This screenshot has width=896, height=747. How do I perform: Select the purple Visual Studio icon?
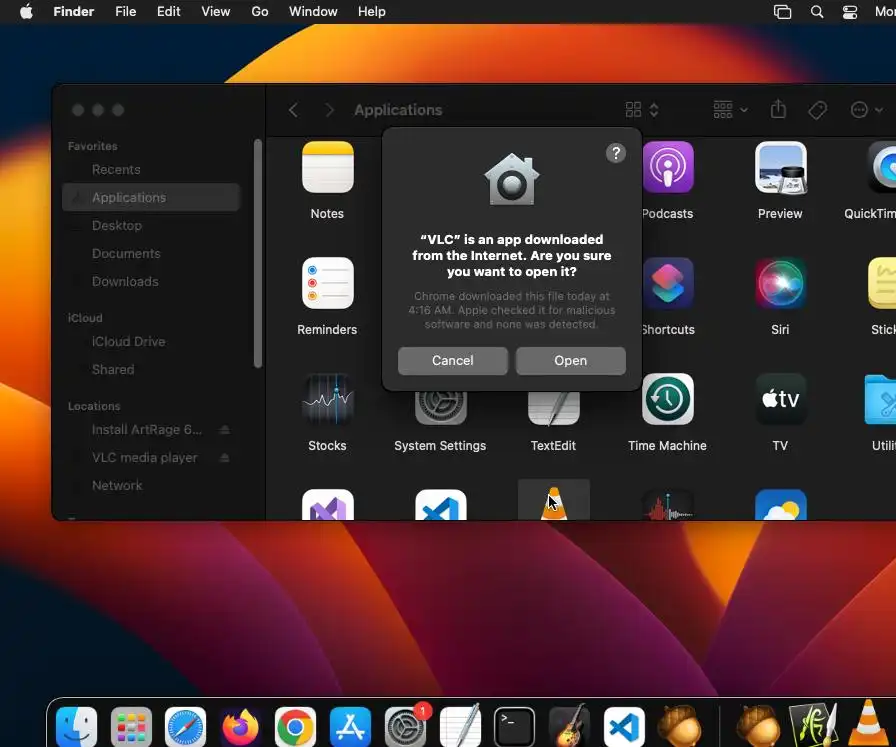327,505
